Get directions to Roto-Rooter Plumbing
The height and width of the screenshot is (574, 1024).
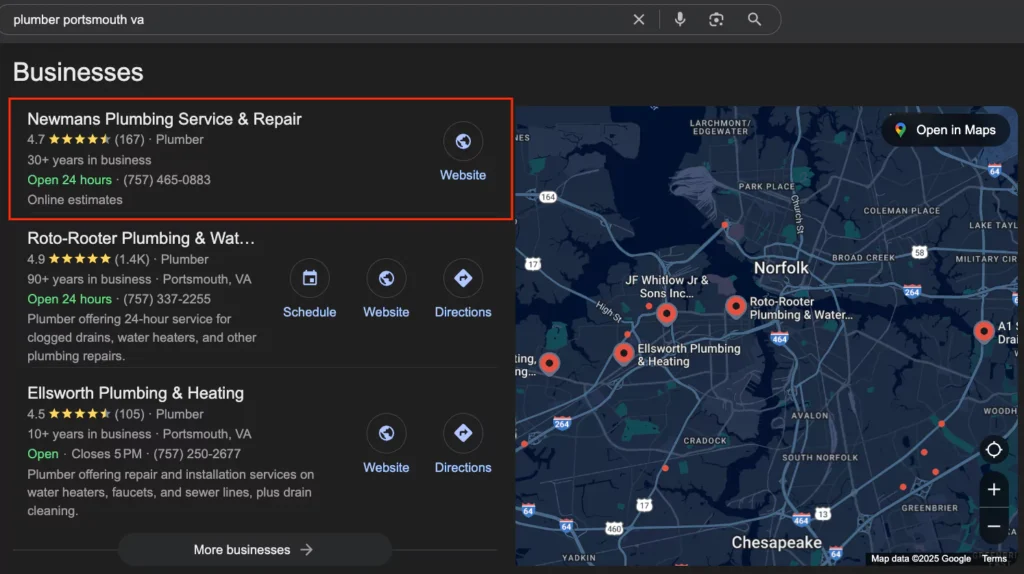(x=463, y=278)
